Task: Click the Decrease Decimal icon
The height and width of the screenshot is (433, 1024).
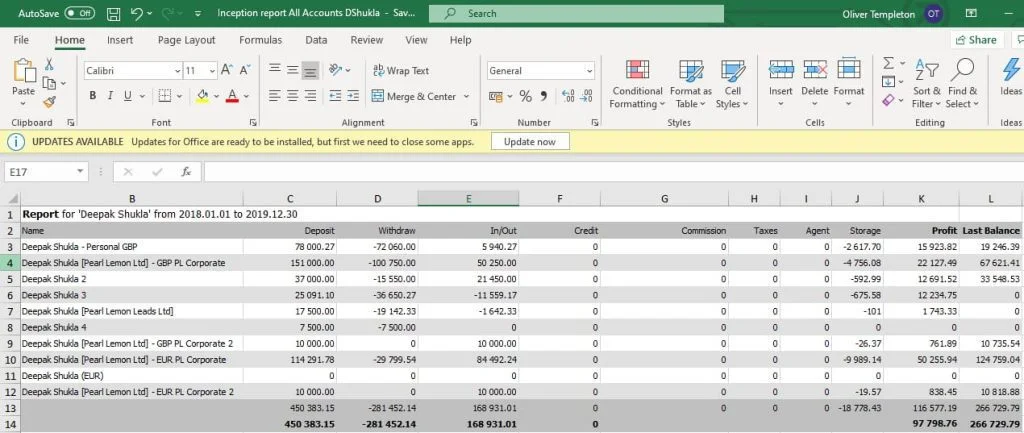Action: tap(586, 97)
